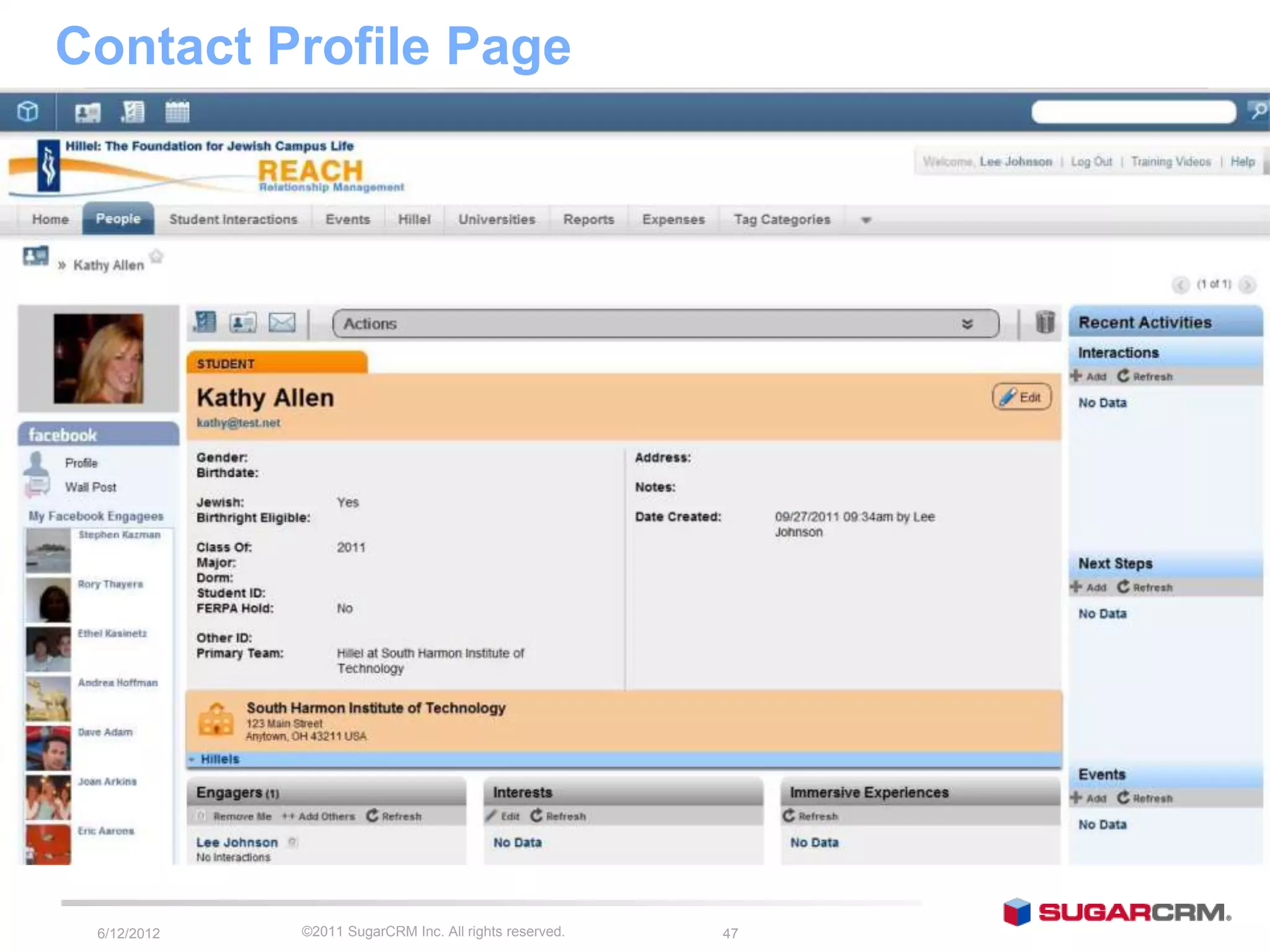Click the Lee Johnson welcome name link
The height and width of the screenshot is (952, 1270).
(1016, 162)
